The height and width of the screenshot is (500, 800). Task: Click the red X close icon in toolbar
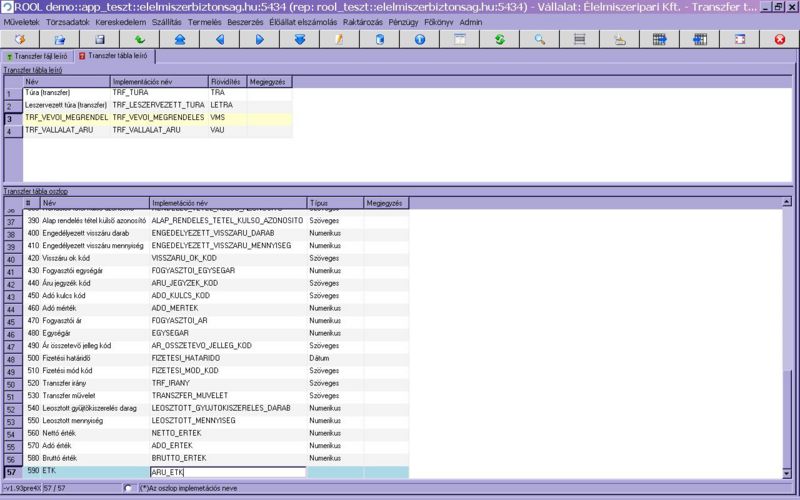780,39
